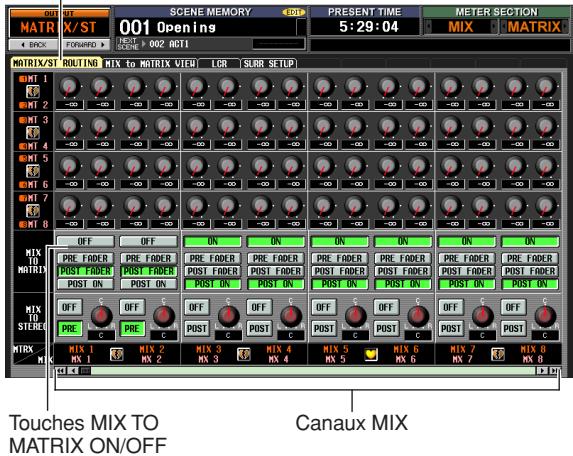Open the LCR tab
Image resolution: width=573 pixels, height=456 pixels.
[219, 64]
